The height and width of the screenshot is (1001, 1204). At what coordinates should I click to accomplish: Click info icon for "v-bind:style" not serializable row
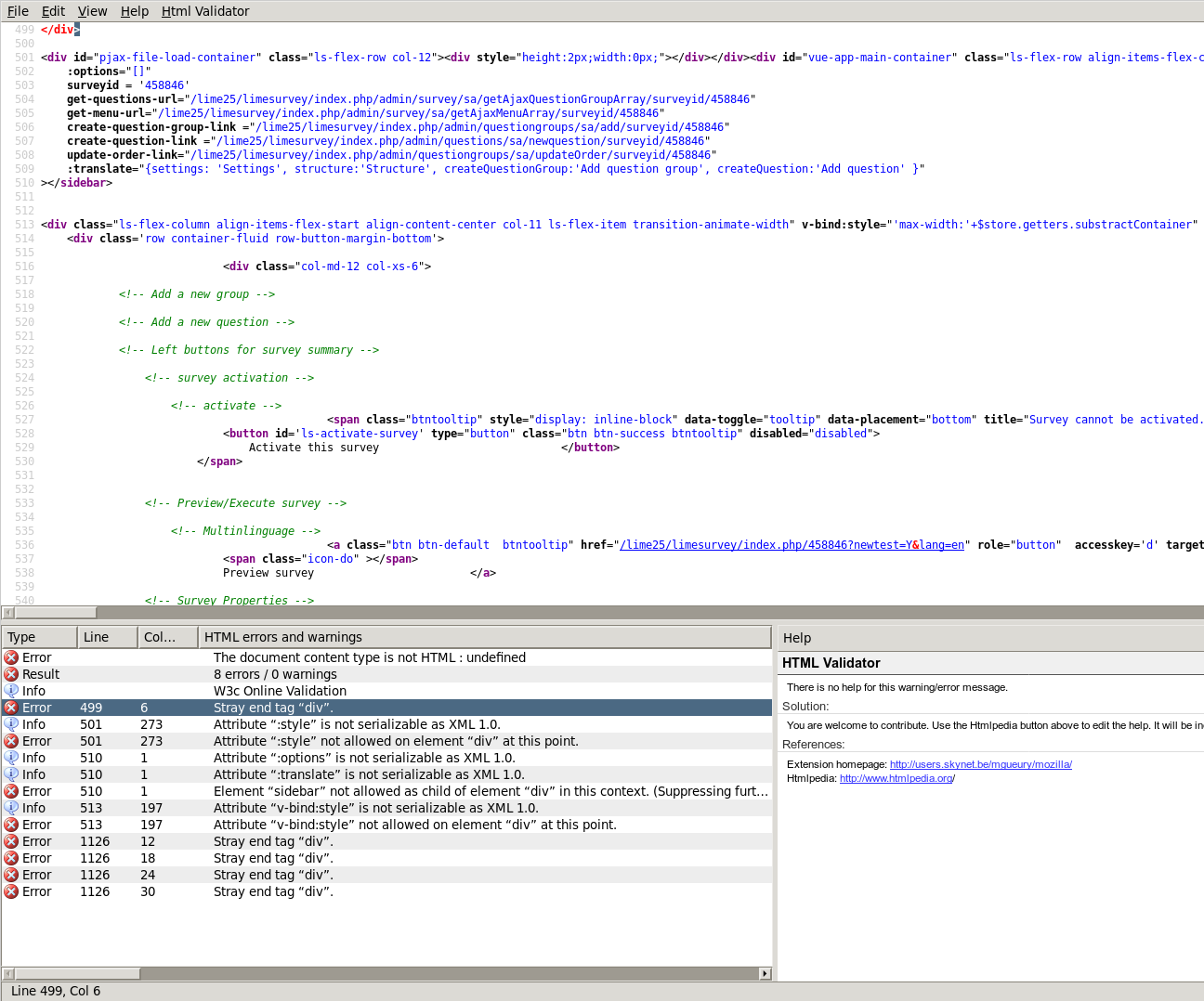pyautogui.click(x=11, y=808)
